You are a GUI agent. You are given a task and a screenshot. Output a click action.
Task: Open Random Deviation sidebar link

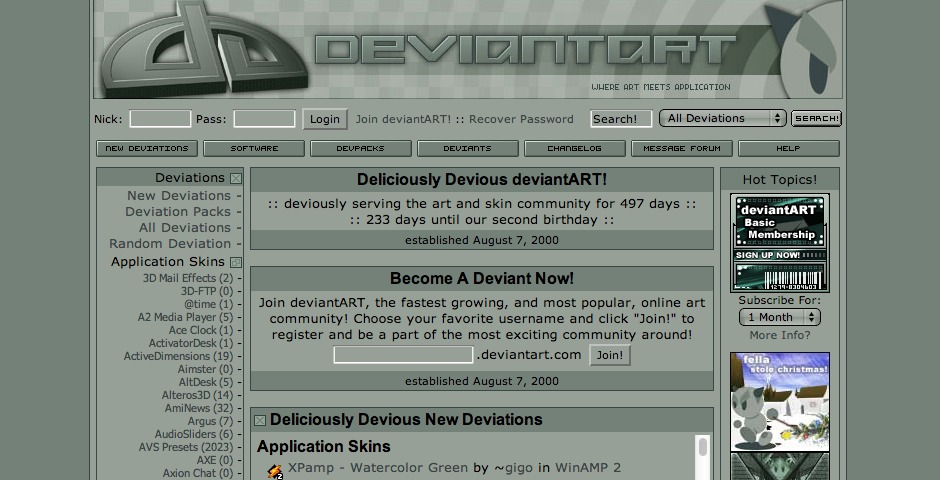pyautogui.click(x=170, y=244)
